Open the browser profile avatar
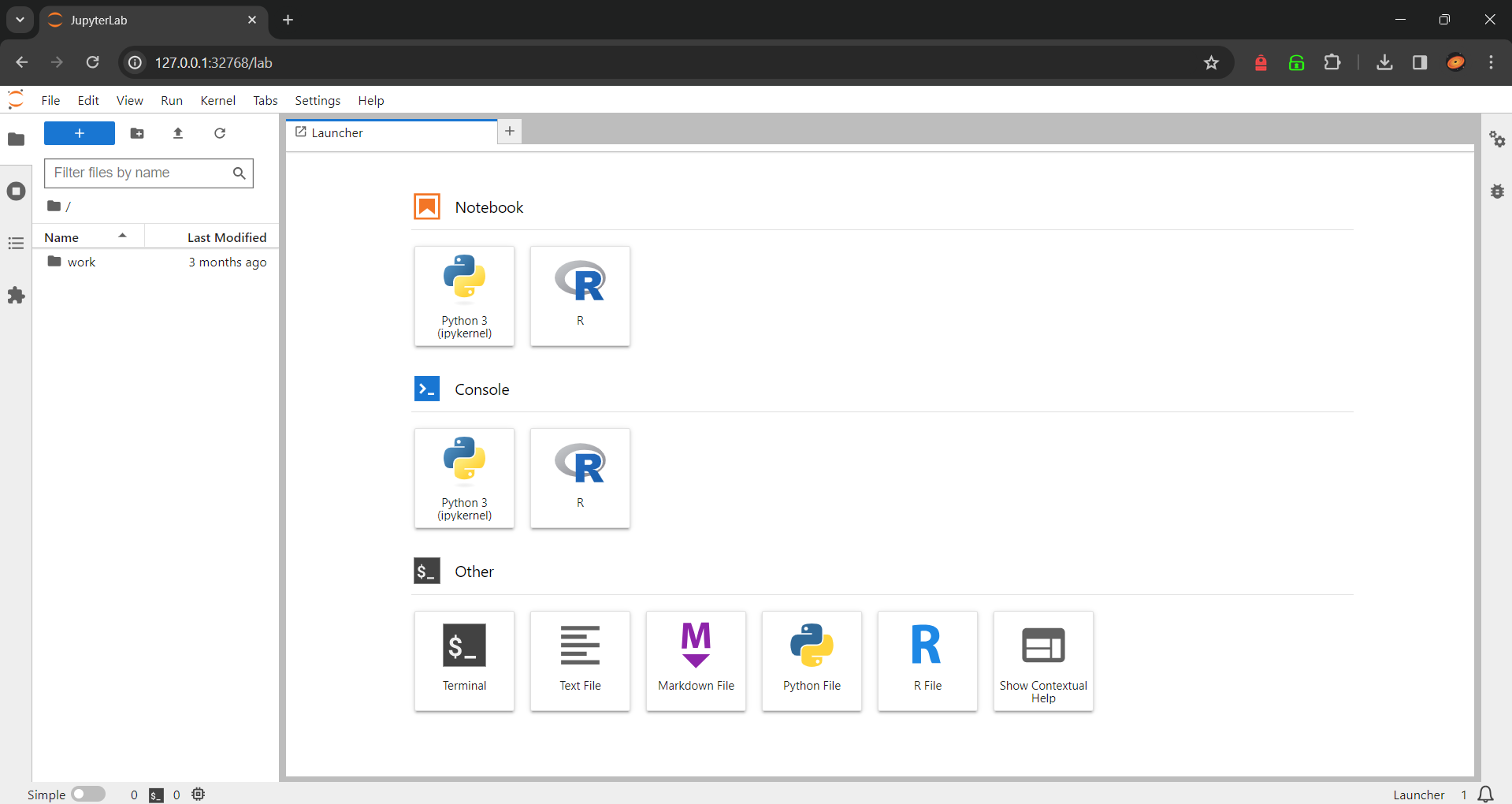This screenshot has width=1512, height=804. pos(1455,62)
